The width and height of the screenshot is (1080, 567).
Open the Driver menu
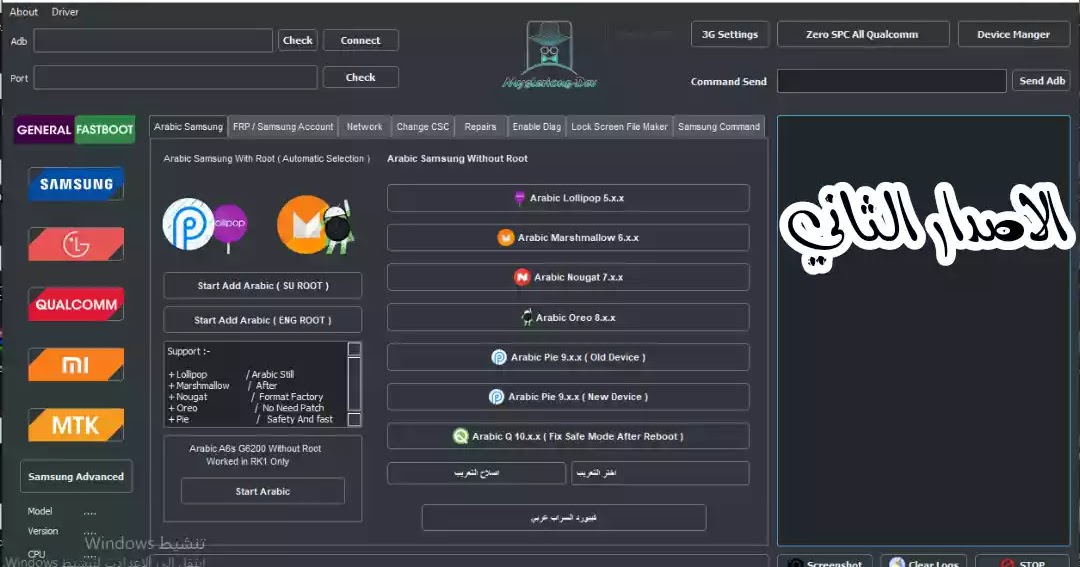tap(65, 12)
